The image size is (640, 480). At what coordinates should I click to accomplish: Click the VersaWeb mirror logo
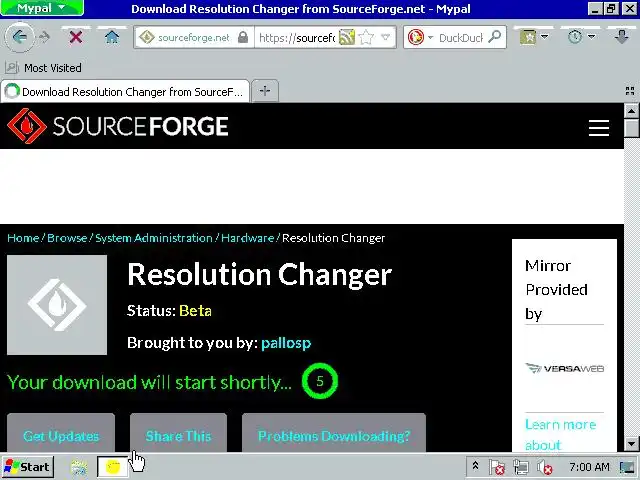coord(564,369)
